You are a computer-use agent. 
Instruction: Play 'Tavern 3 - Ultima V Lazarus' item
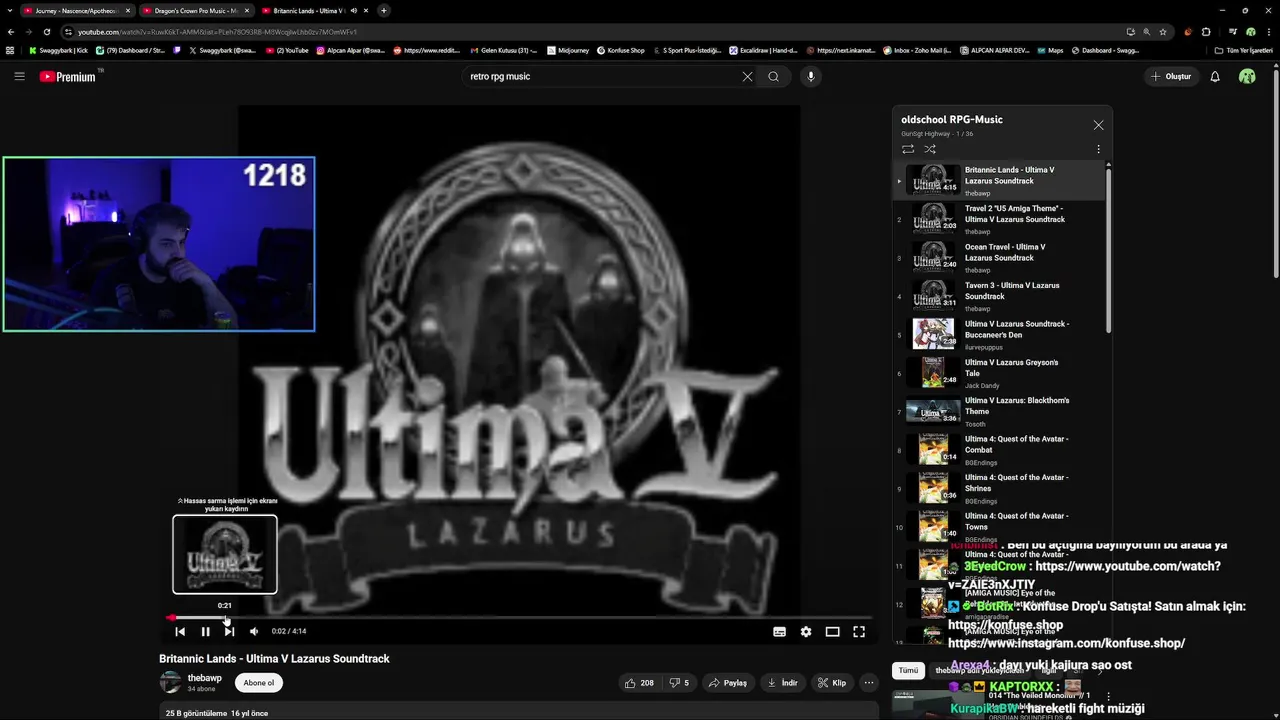click(998, 296)
